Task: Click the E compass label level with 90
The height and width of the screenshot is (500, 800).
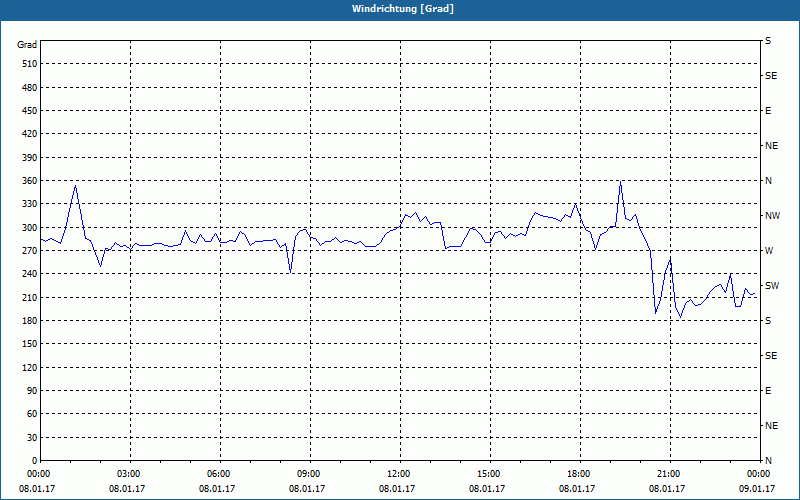Action: [x=768, y=391]
